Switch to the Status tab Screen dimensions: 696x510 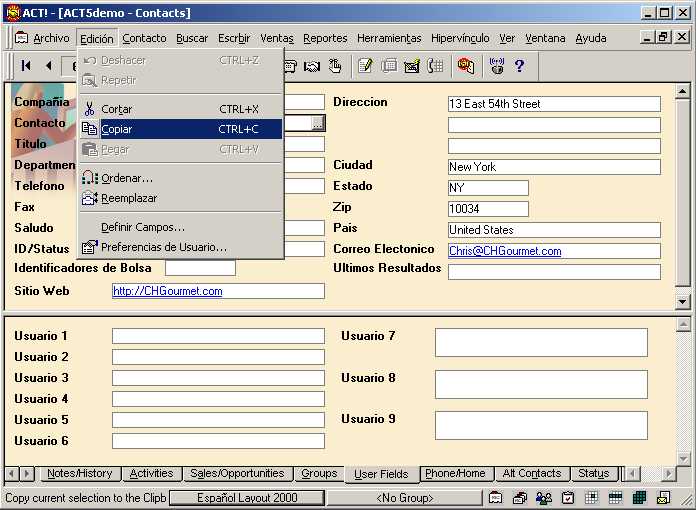tap(593, 474)
